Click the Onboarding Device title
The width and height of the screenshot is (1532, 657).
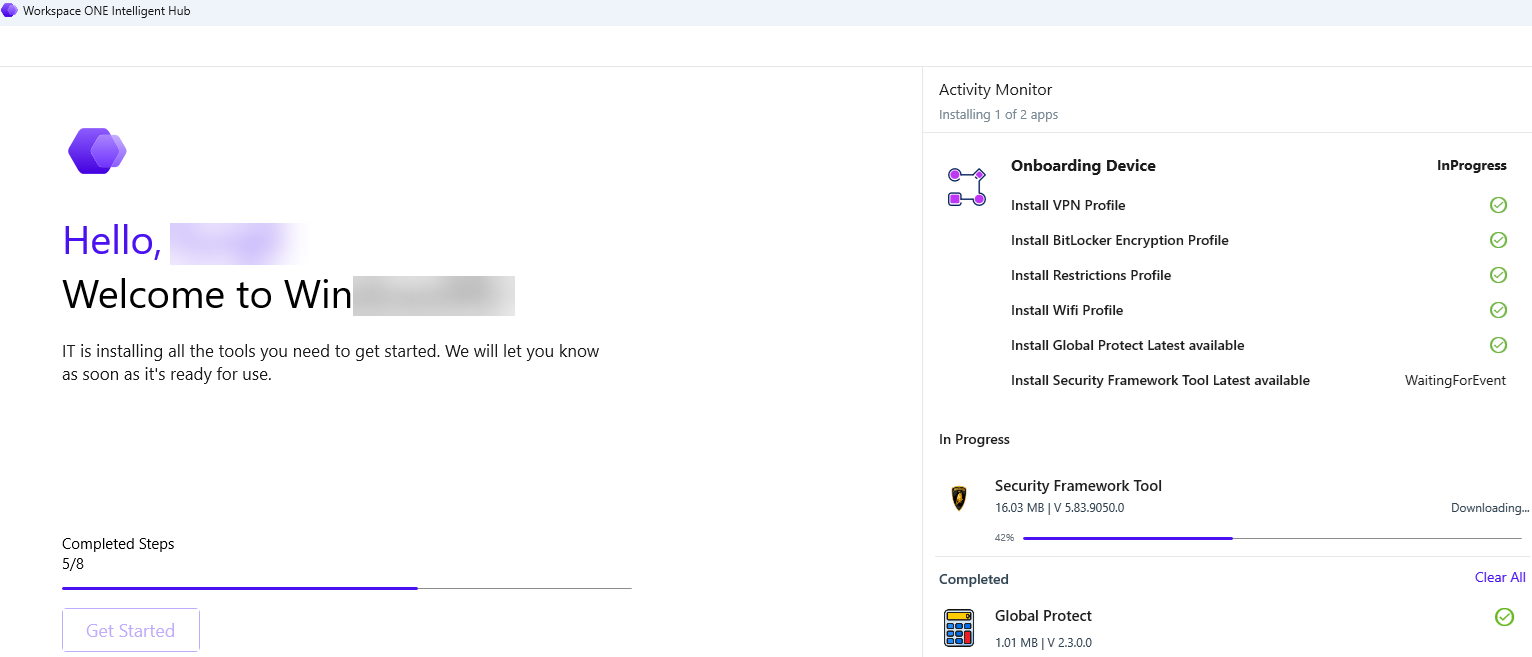1083,166
